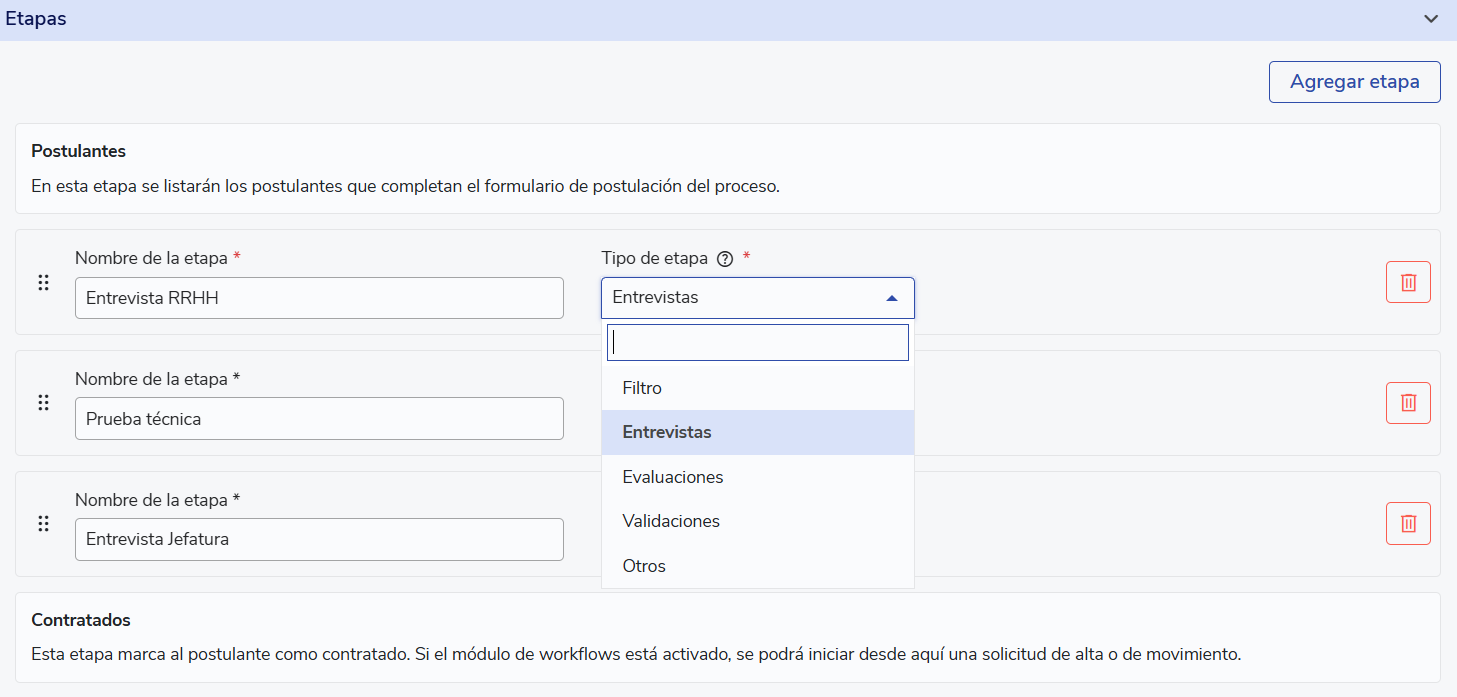Click the Etapas section header title
This screenshot has width=1457, height=697.
pos(36,19)
